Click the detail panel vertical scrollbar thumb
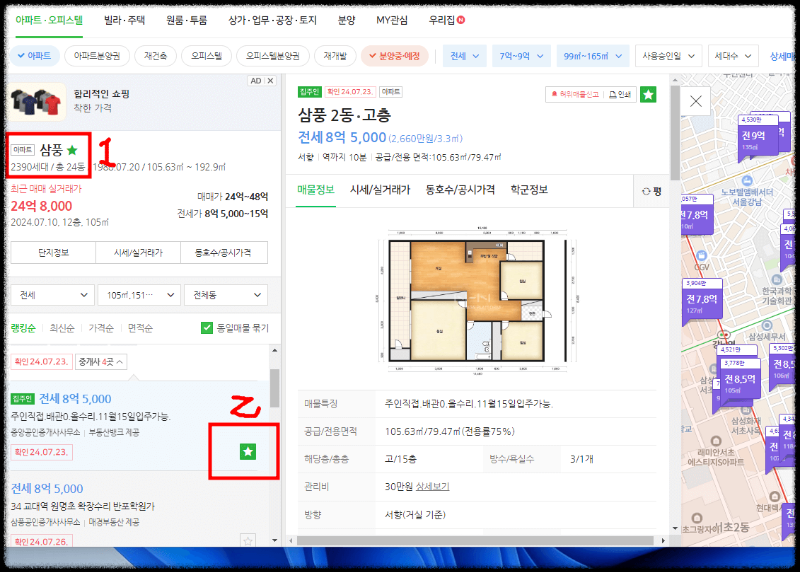This screenshot has height=572, width=800. pyautogui.click(x=674, y=133)
